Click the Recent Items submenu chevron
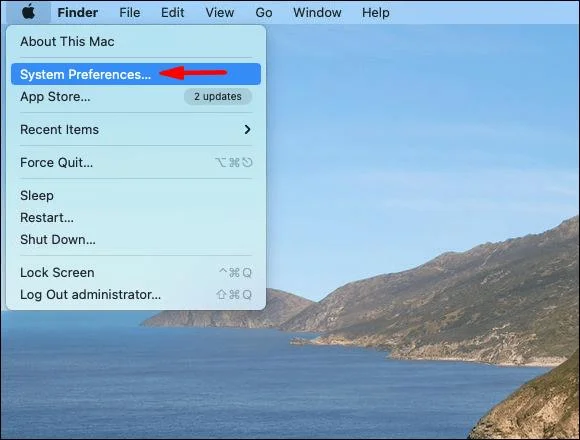Screen dimensions: 580x440 [247, 129]
